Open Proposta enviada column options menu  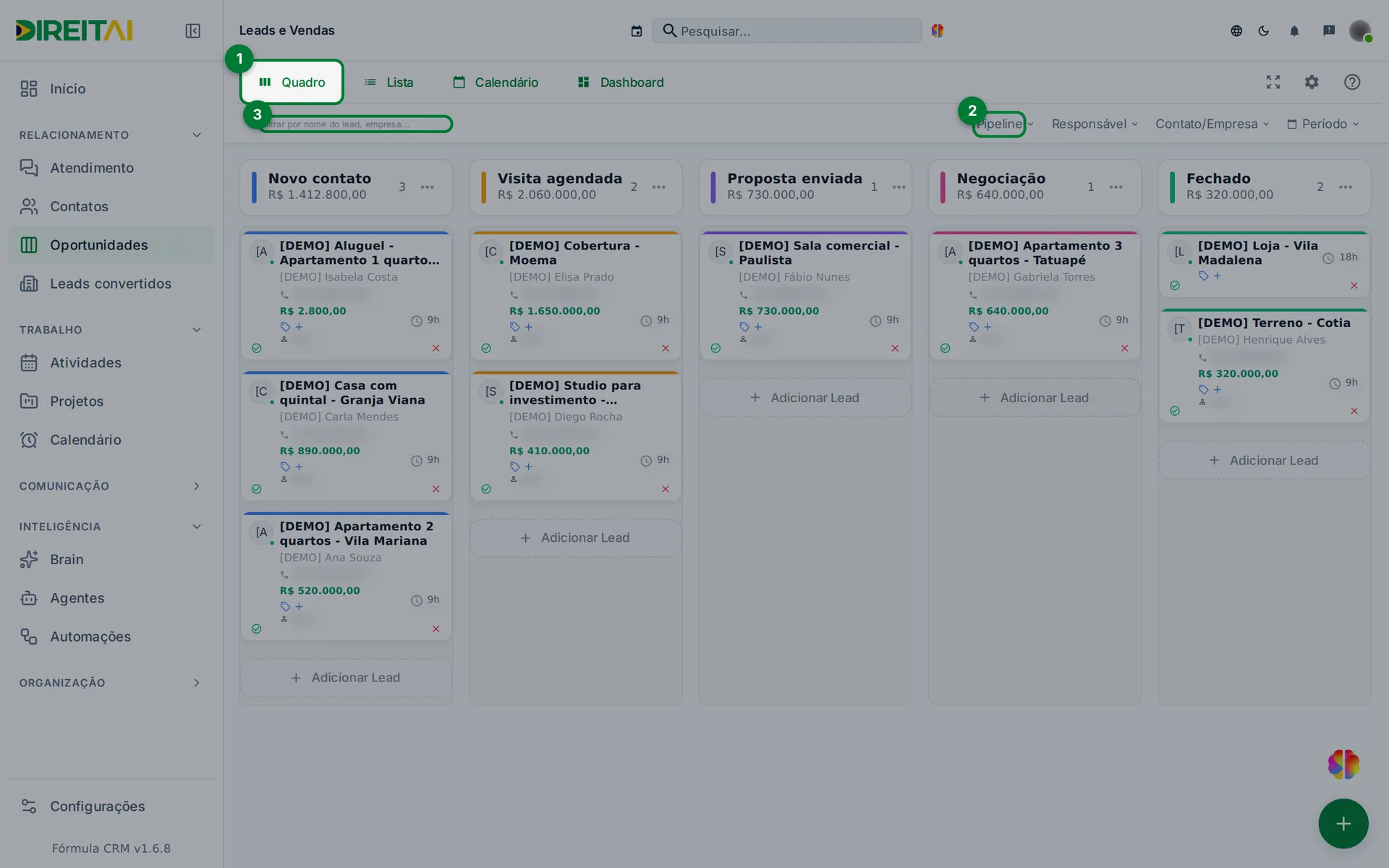[x=899, y=187]
